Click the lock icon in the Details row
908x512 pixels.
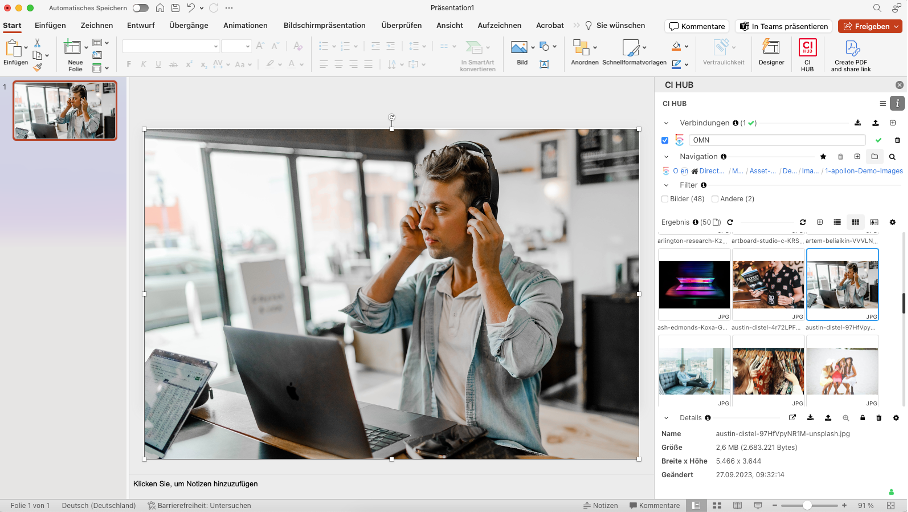click(x=862, y=418)
